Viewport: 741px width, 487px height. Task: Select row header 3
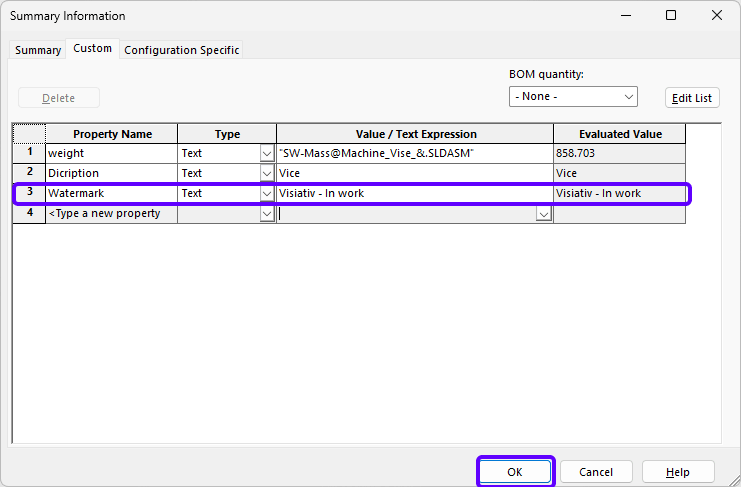pyautogui.click(x=29, y=193)
